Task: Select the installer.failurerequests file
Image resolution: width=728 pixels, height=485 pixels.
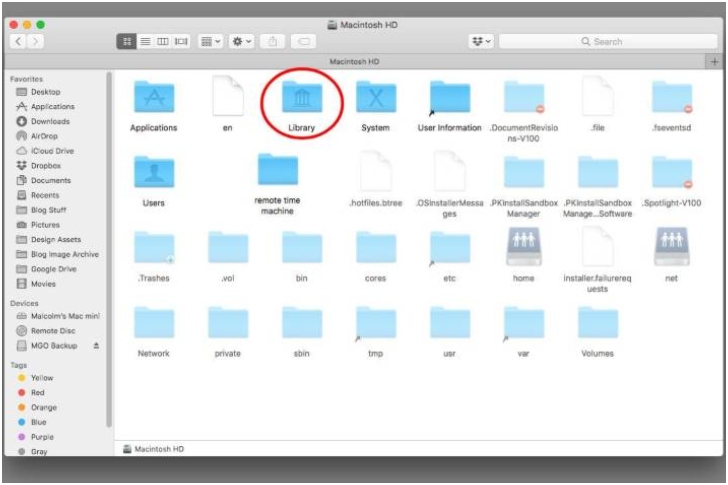Action: click(598, 246)
